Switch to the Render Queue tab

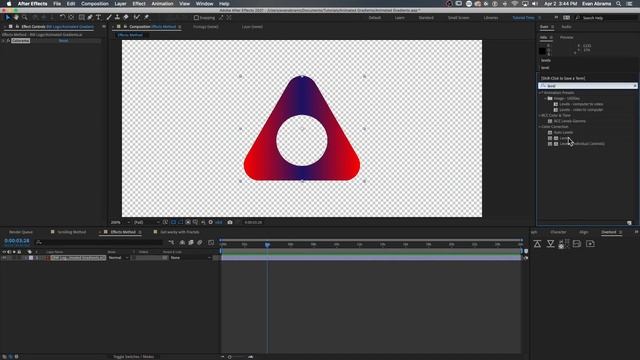pyautogui.click(x=21, y=232)
